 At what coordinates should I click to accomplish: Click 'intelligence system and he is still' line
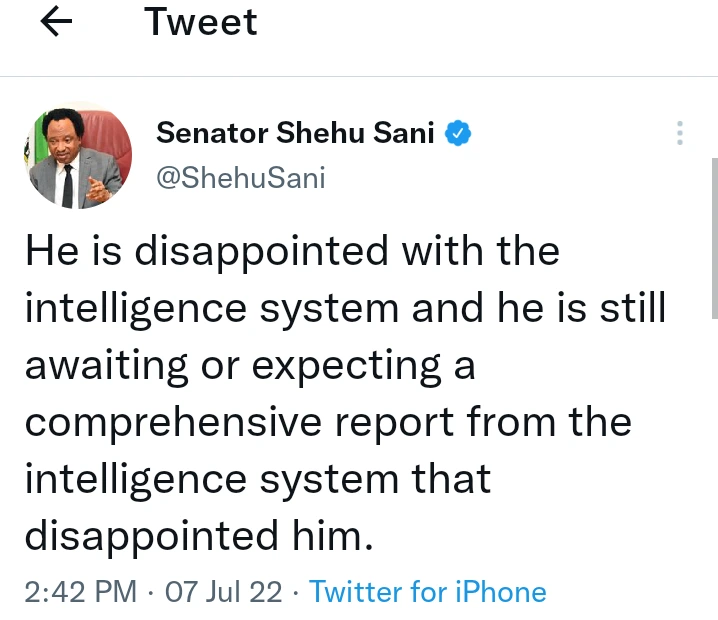click(344, 308)
